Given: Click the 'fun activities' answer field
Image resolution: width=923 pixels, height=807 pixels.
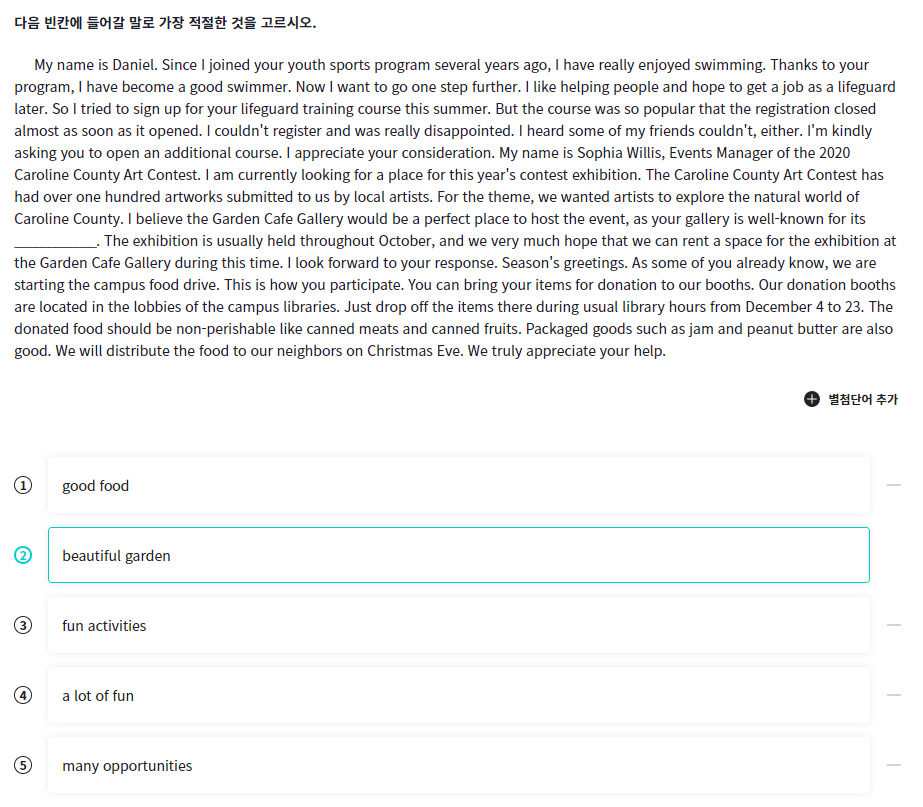Looking at the screenshot, I should (x=459, y=625).
